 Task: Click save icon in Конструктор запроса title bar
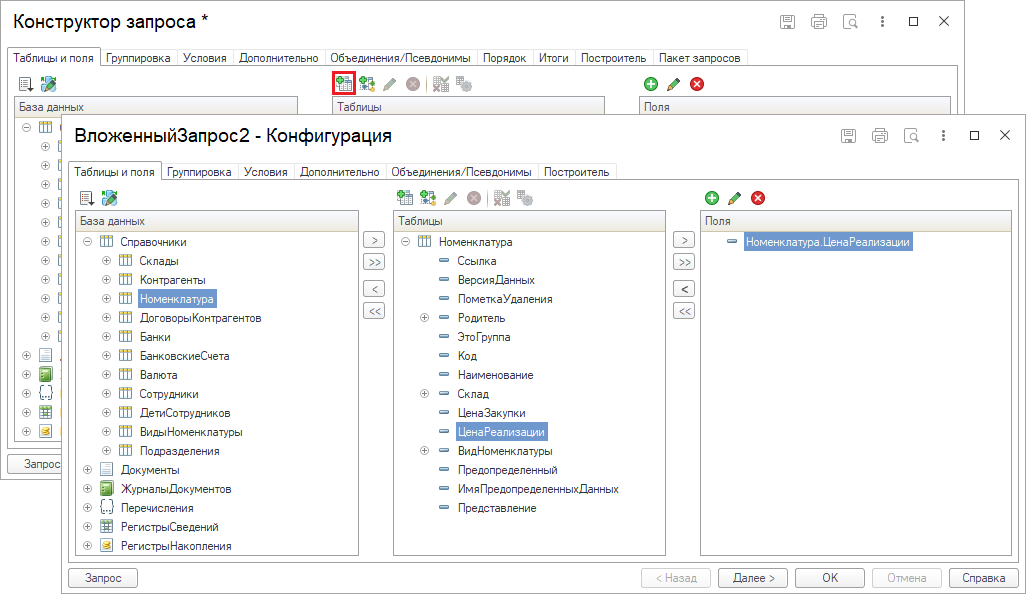point(787,22)
